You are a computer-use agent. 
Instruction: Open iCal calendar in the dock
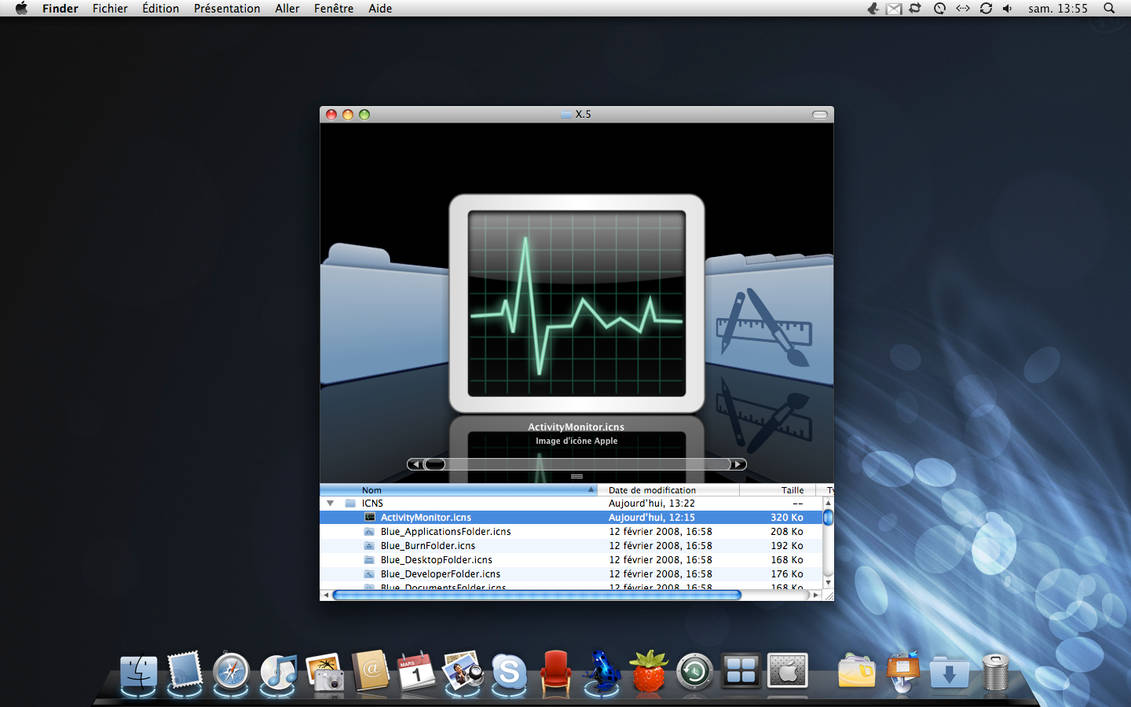point(416,671)
